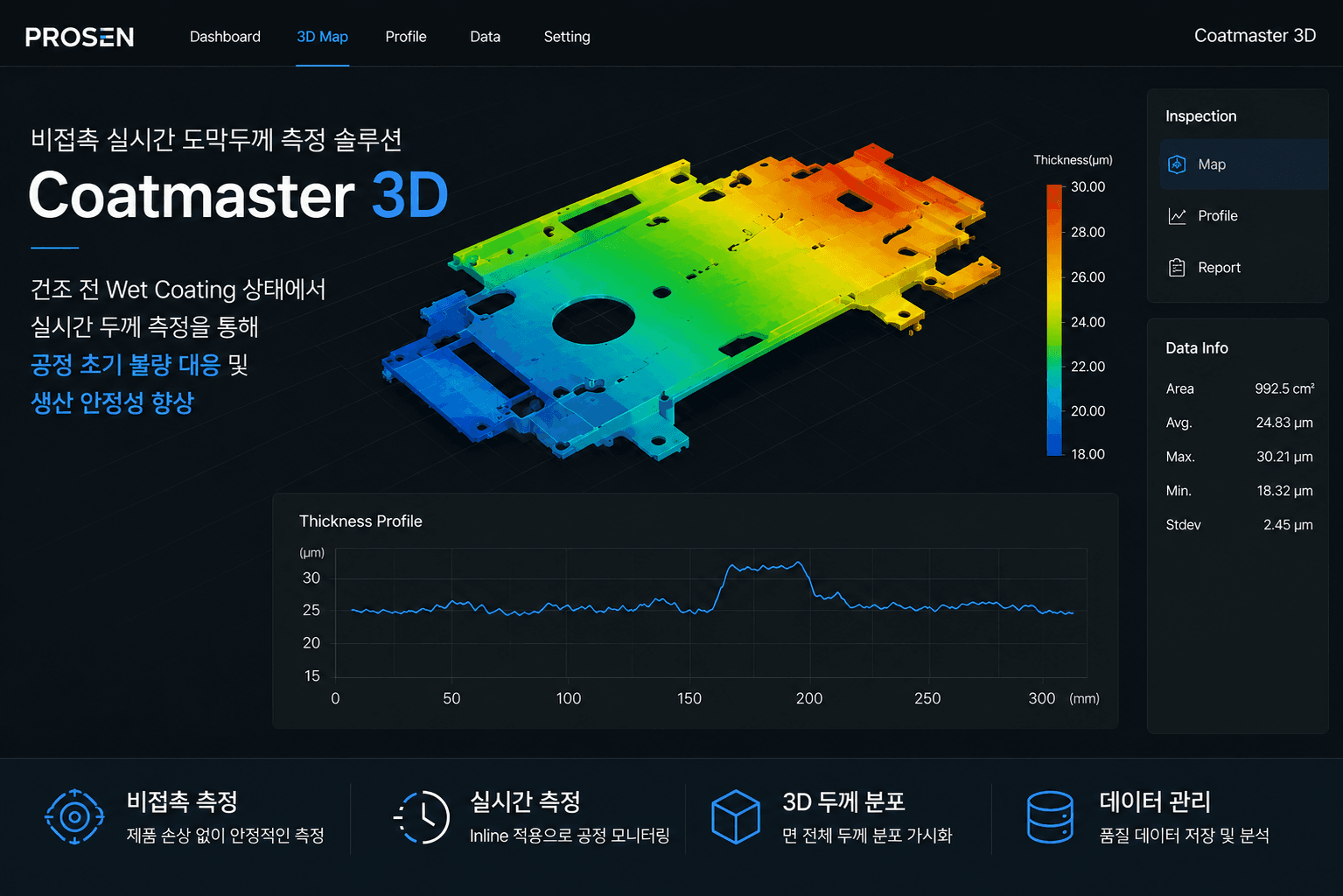Click the 200 mm x-axis label

809,698
